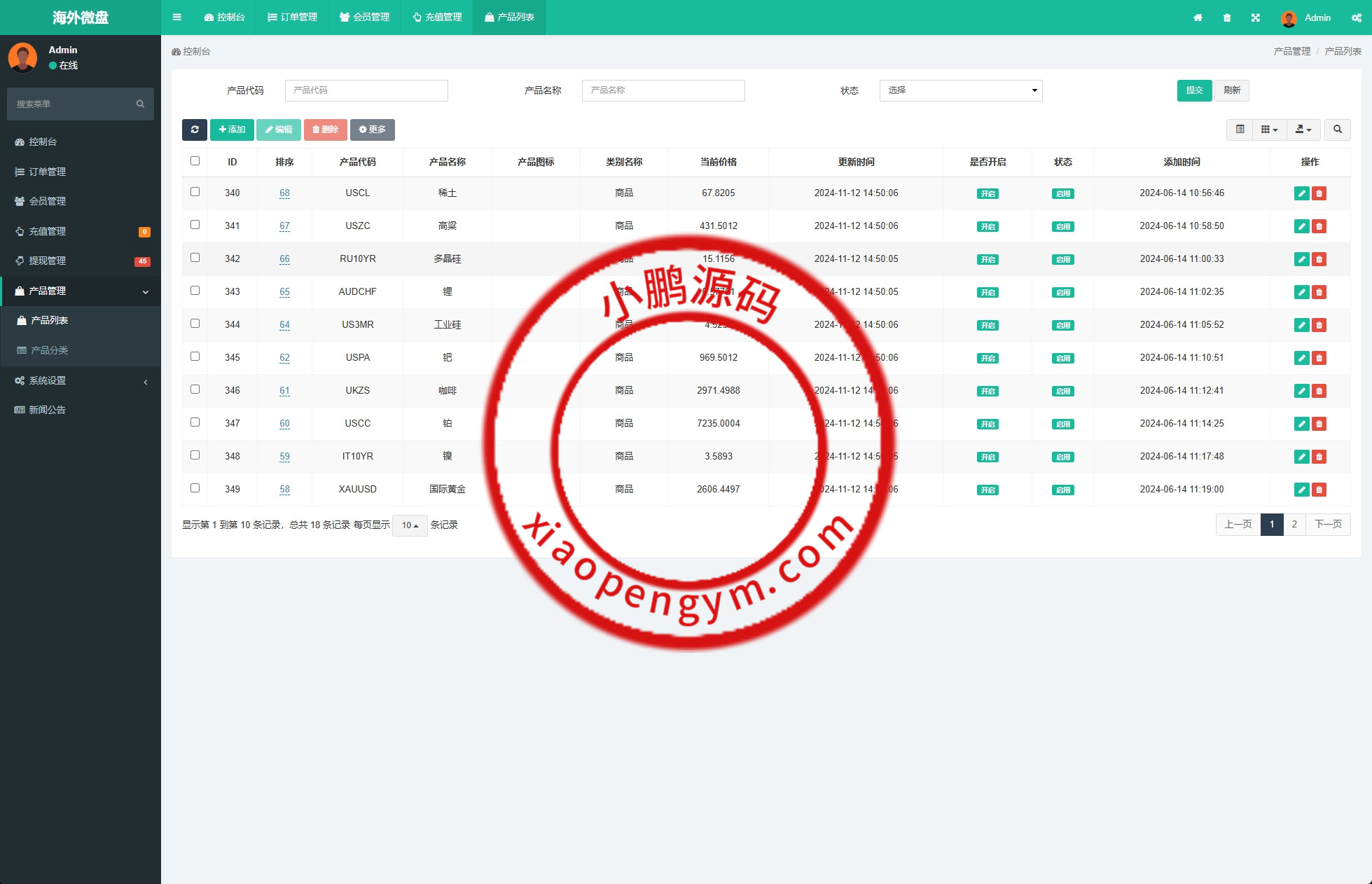This screenshot has width=1372, height=884.
Task: Toggle the table list view icon
Action: click(1240, 130)
